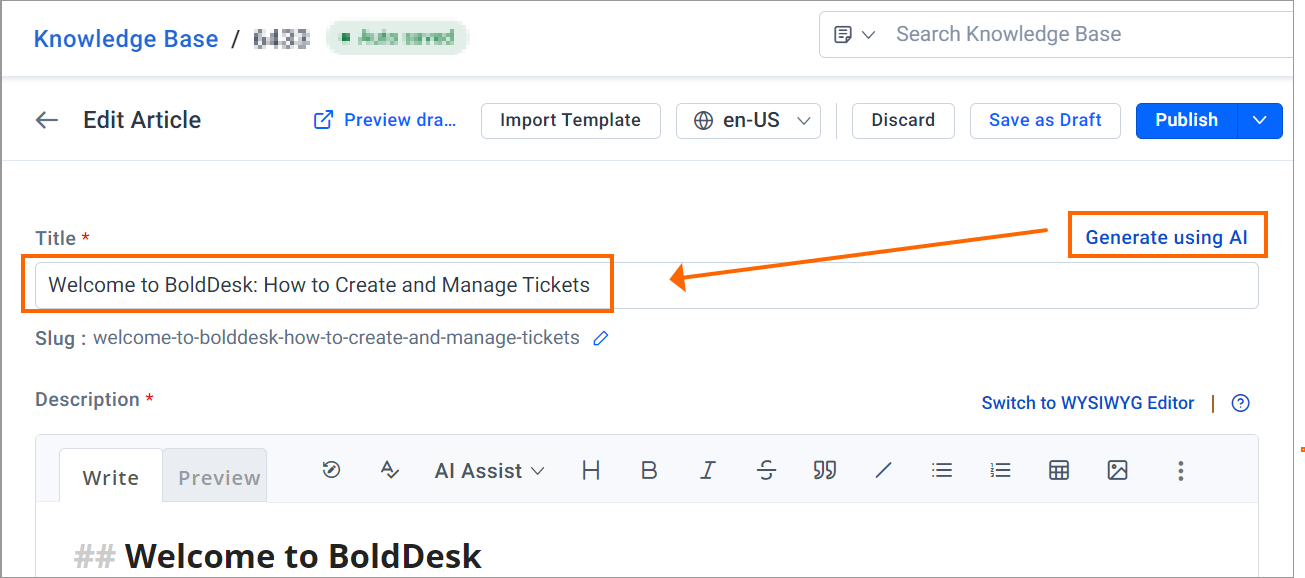
Task: Insert a blockquote using quote icon
Action: (x=825, y=470)
